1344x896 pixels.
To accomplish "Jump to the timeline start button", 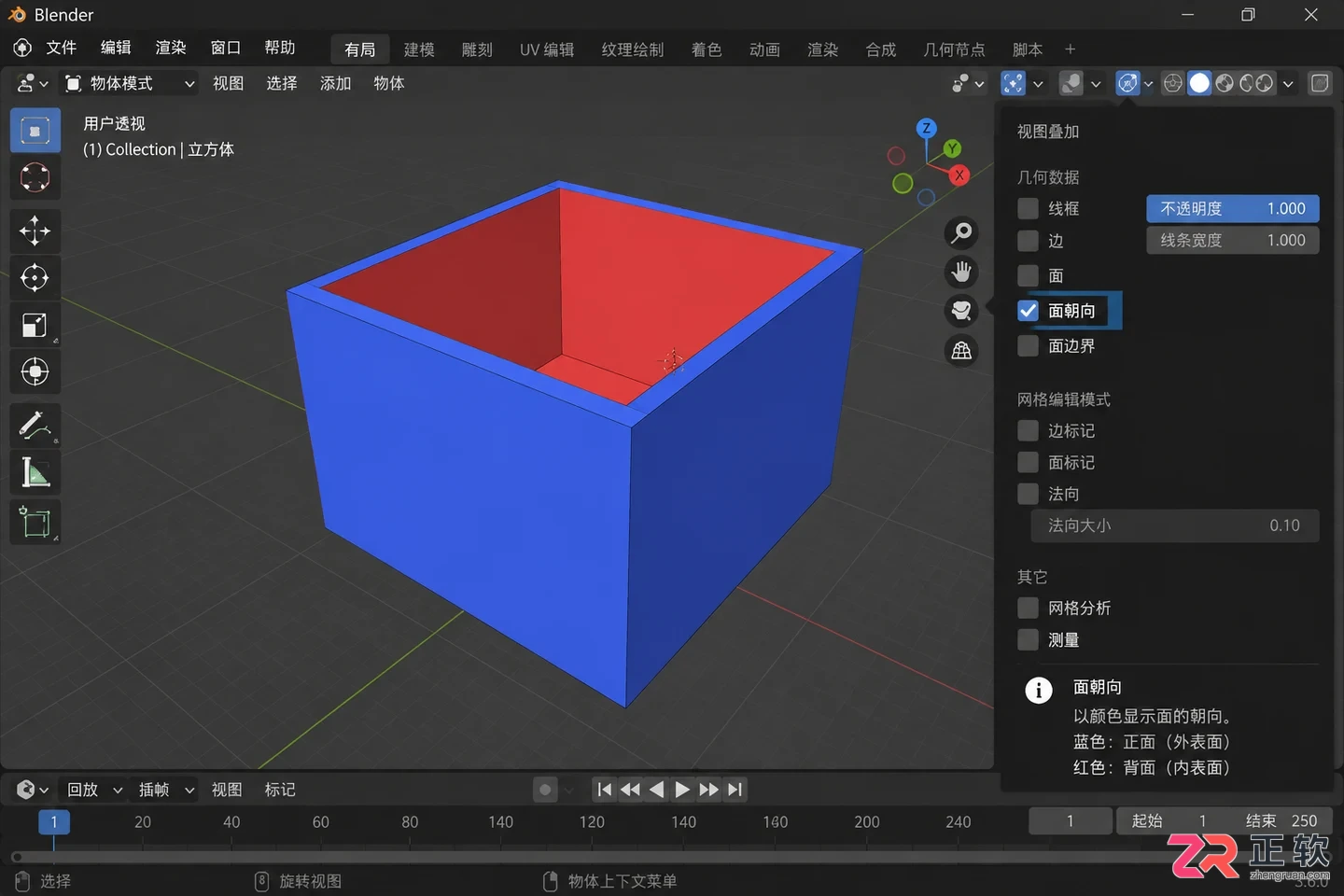I will 604,790.
